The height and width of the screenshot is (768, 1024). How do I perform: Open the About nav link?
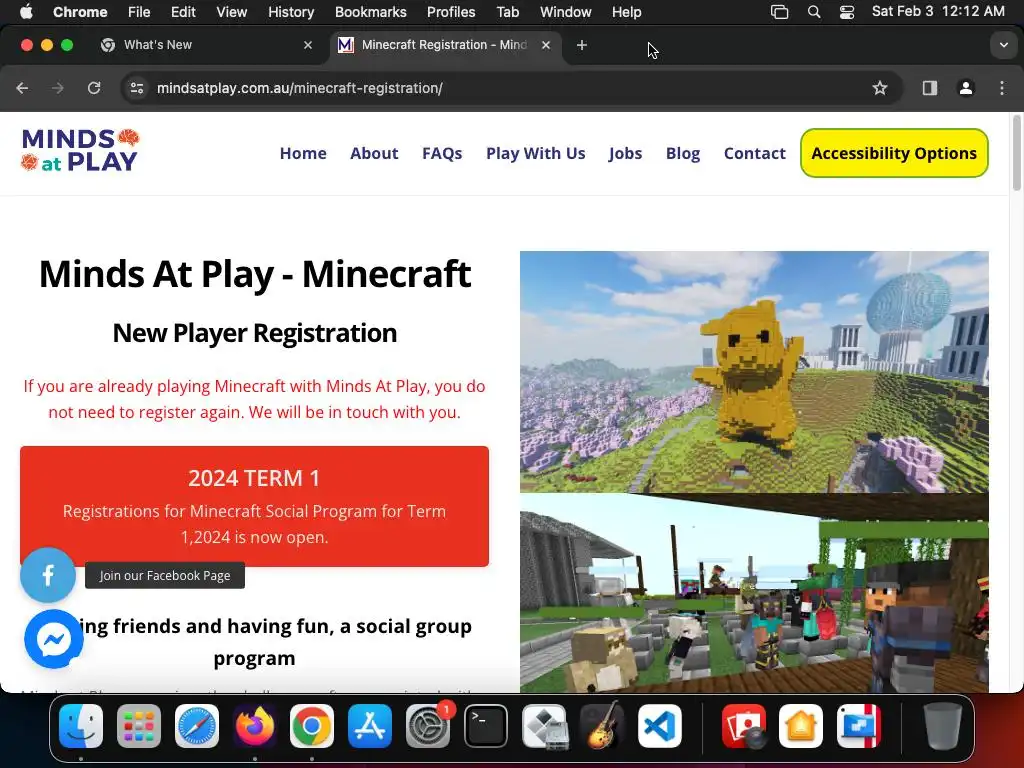(374, 153)
